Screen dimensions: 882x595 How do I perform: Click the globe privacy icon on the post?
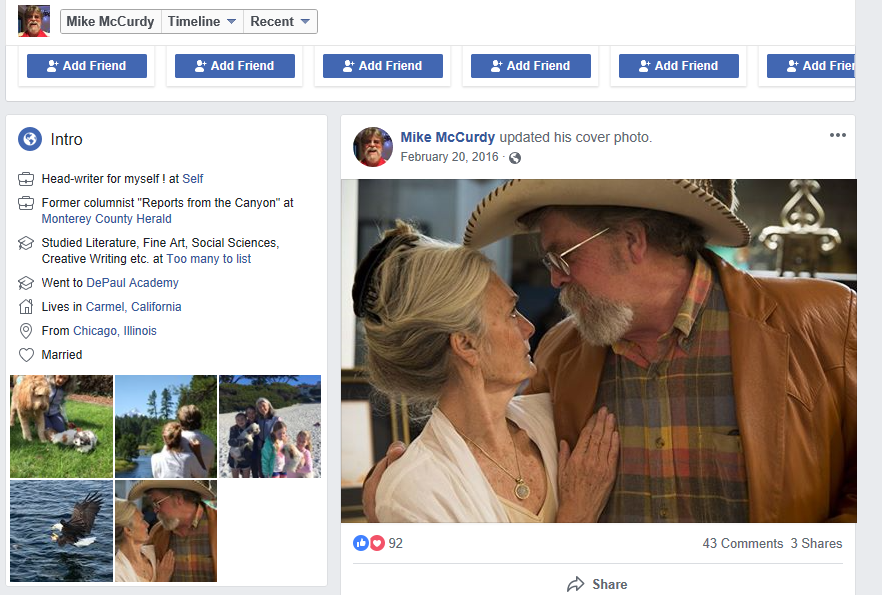[516, 157]
